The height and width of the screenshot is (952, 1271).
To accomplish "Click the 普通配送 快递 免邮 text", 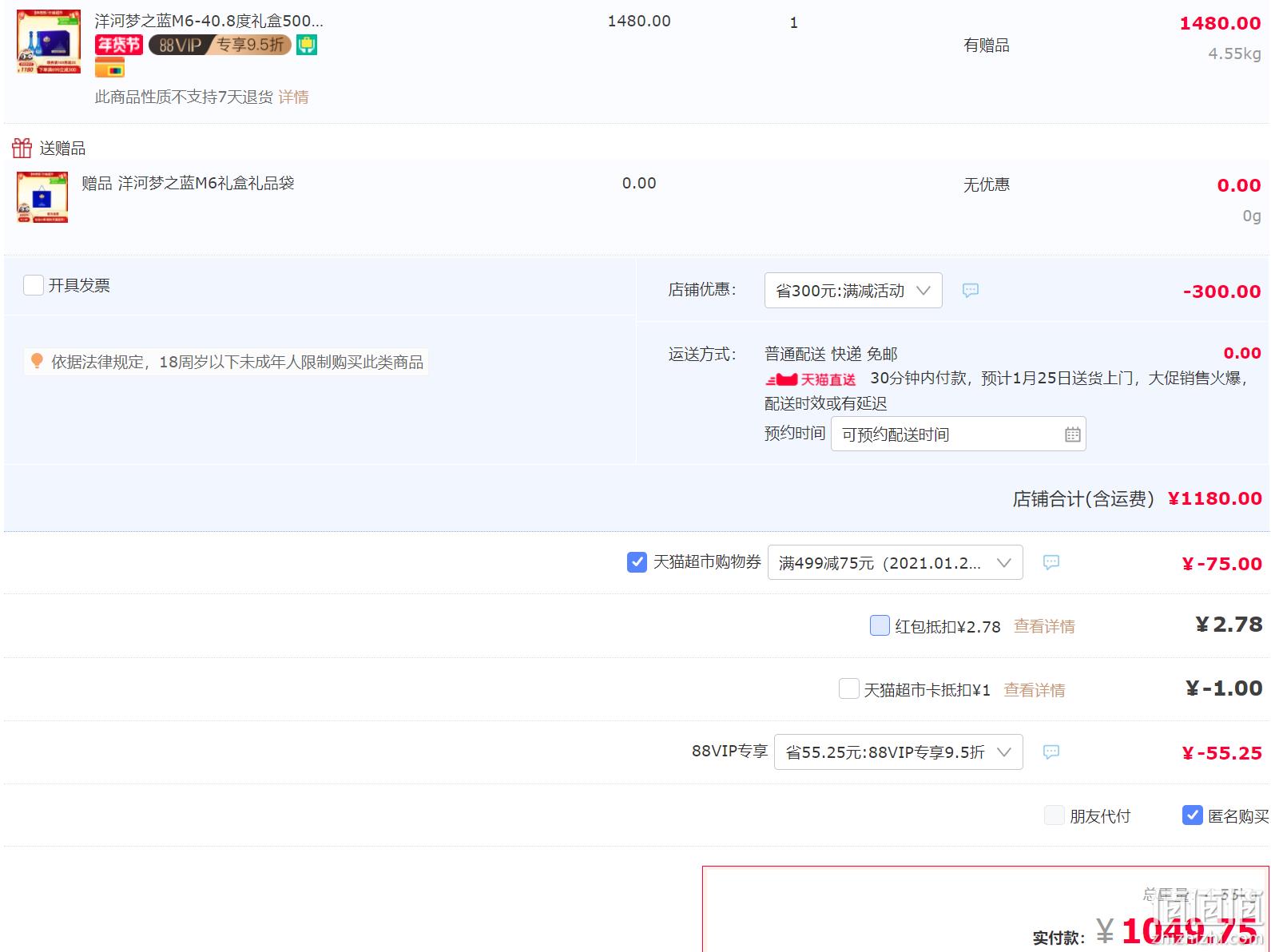I will (x=831, y=353).
